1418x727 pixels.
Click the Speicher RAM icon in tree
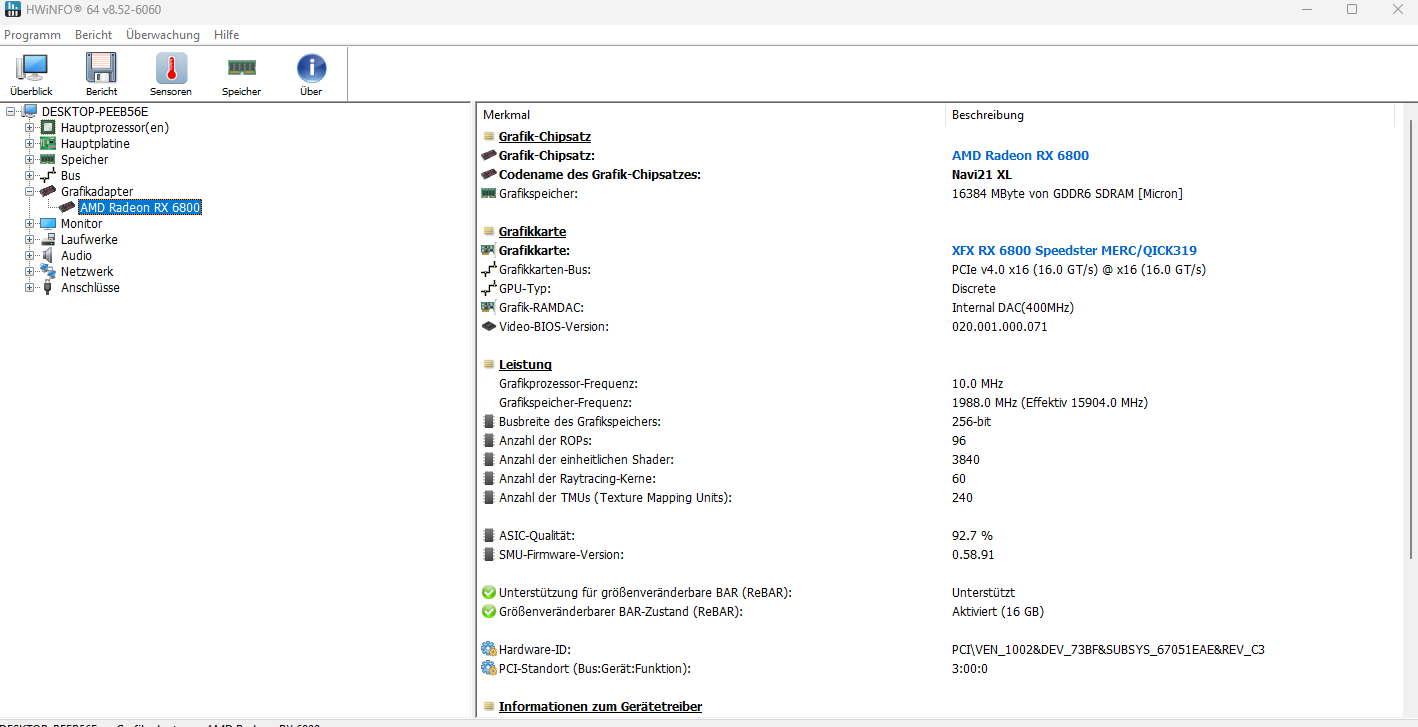tap(48, 159)
